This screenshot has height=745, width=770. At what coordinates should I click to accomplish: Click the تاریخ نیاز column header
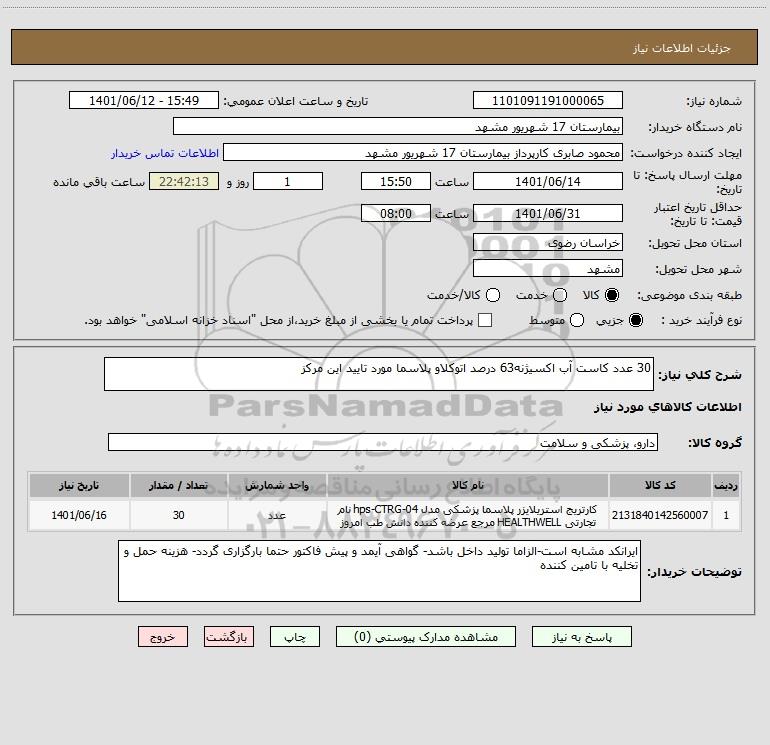[79, 485]
